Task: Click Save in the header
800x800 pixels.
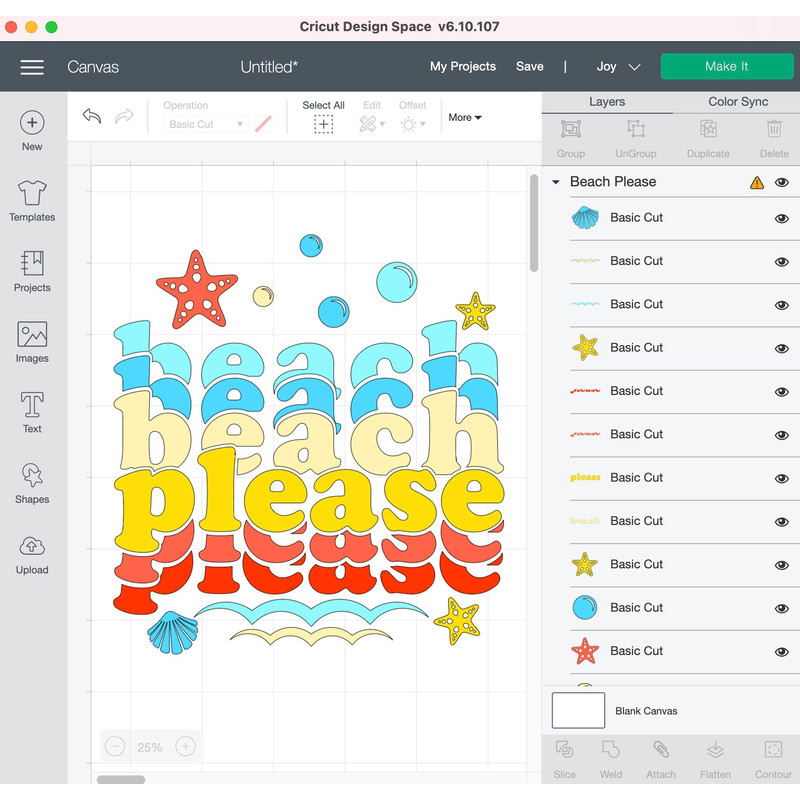Action: (529, 67)
